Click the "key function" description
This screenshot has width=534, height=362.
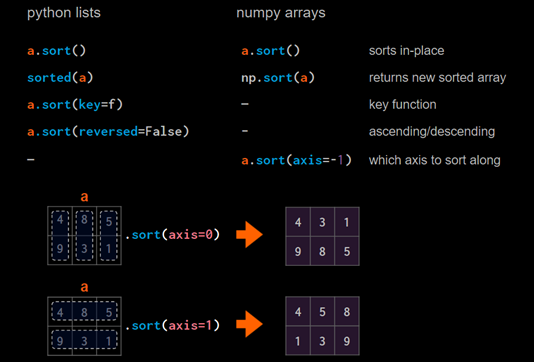point(403,105)
